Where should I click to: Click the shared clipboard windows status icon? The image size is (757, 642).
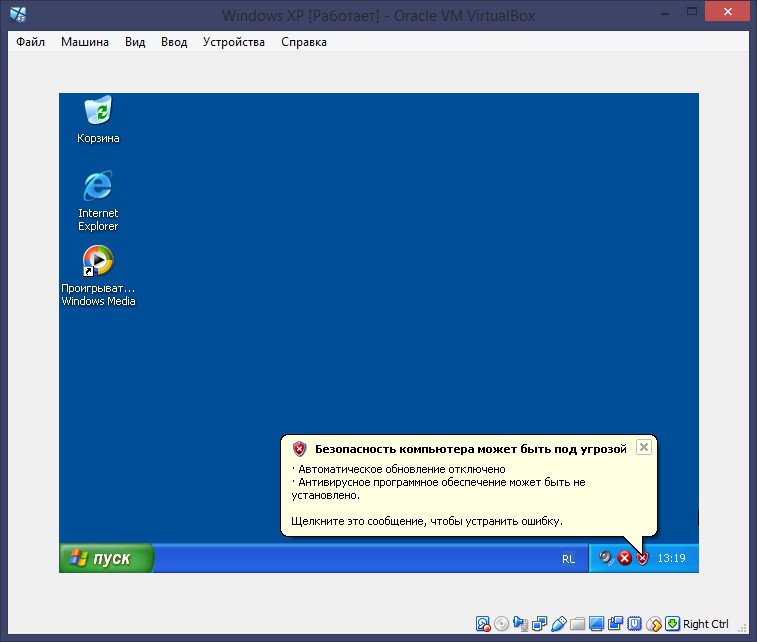tap(616, 624)
